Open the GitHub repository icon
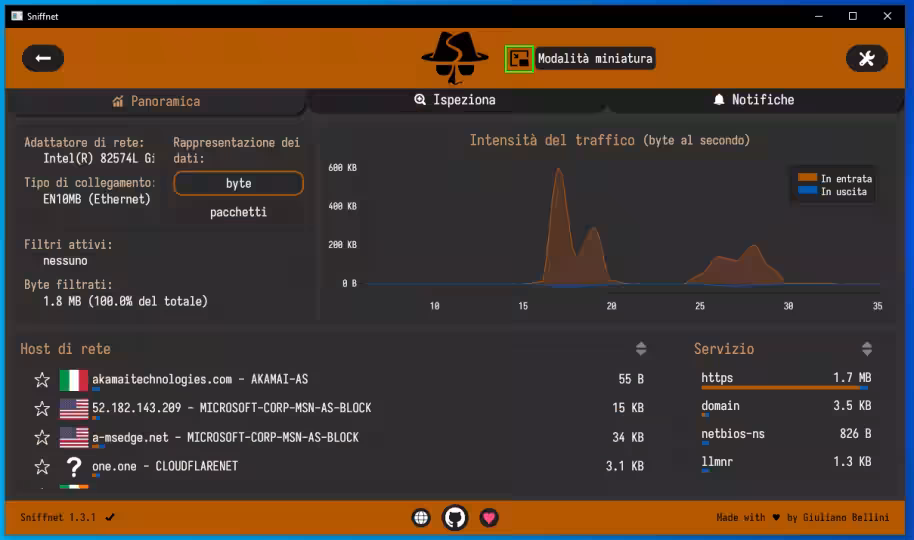Image resolution: width=914 pixels, height=540 pixels. point(455,517)
